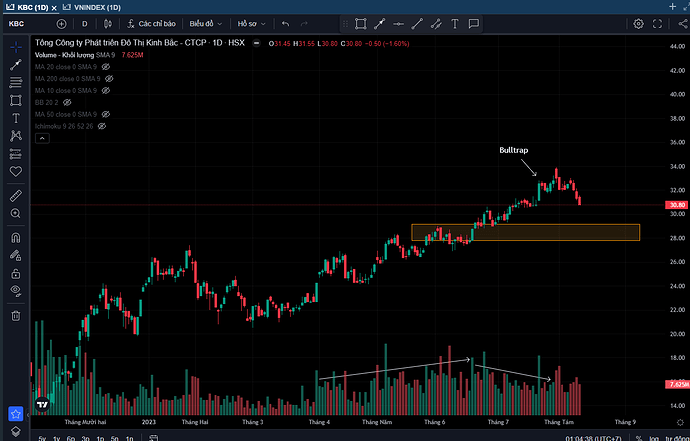
Task: Select the crosshair cursor tool
Action: [16, 47]
